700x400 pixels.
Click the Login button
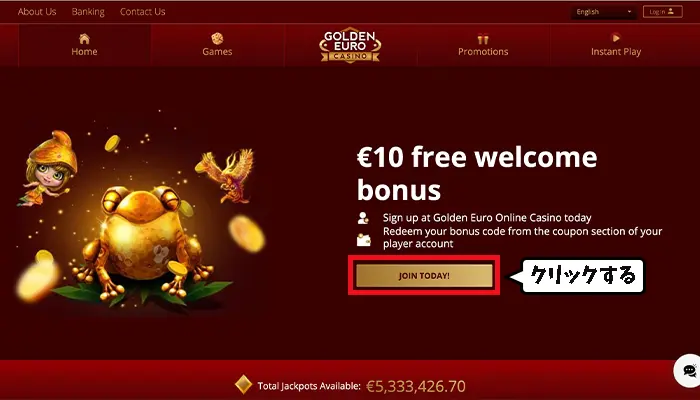tap(662, 12)
